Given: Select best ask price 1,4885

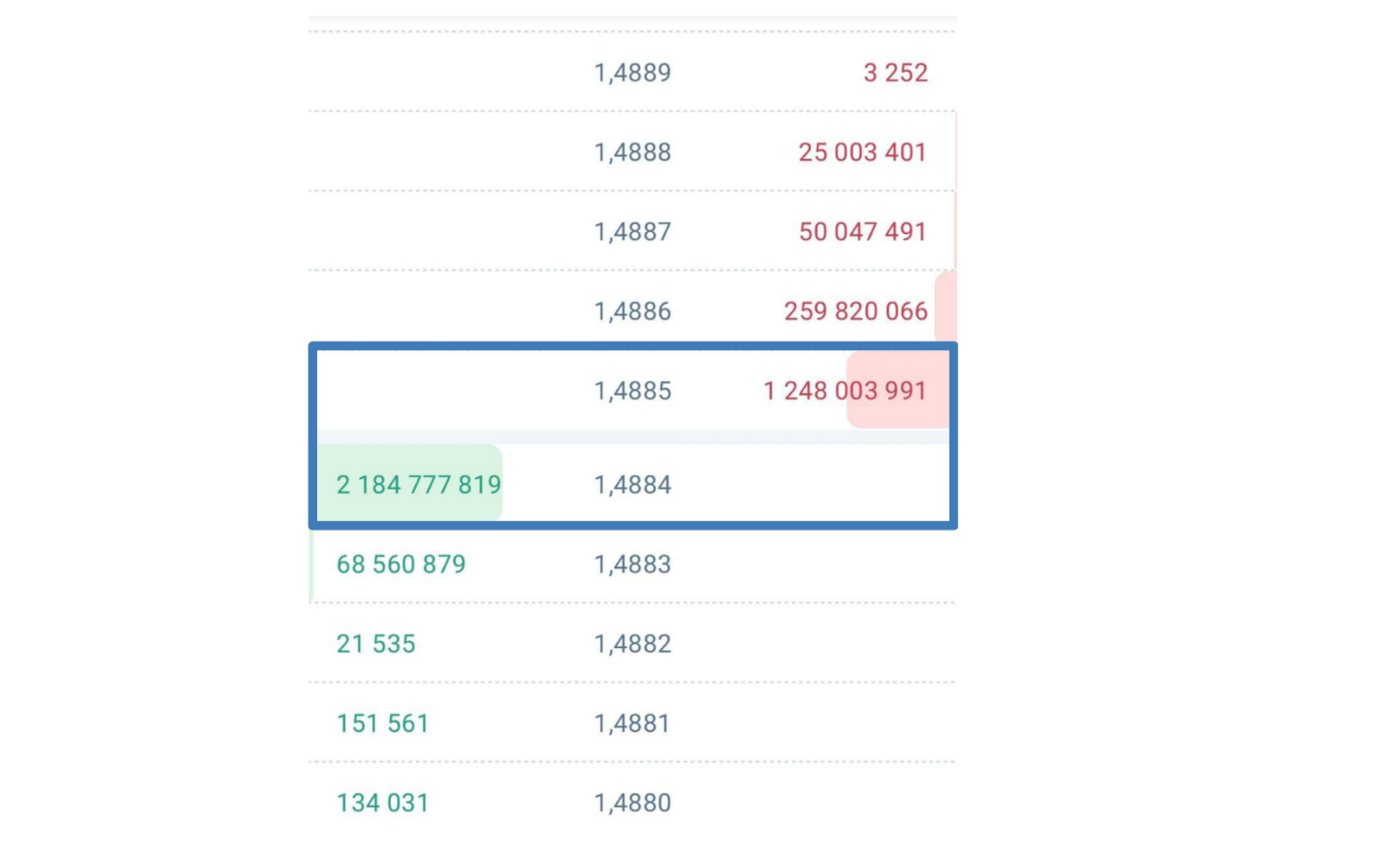Looking at the screenshot, I should point(632,391).
